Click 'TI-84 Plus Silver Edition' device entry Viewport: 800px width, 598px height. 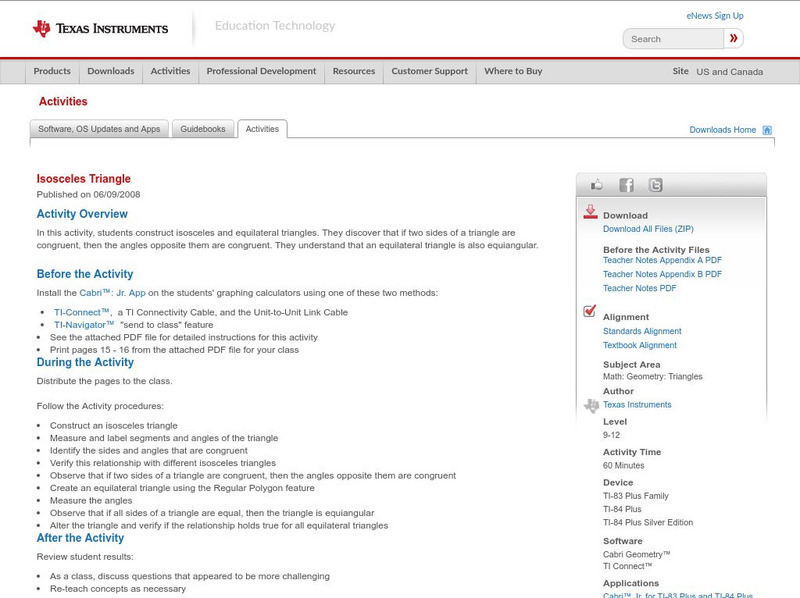pos(648,522)
